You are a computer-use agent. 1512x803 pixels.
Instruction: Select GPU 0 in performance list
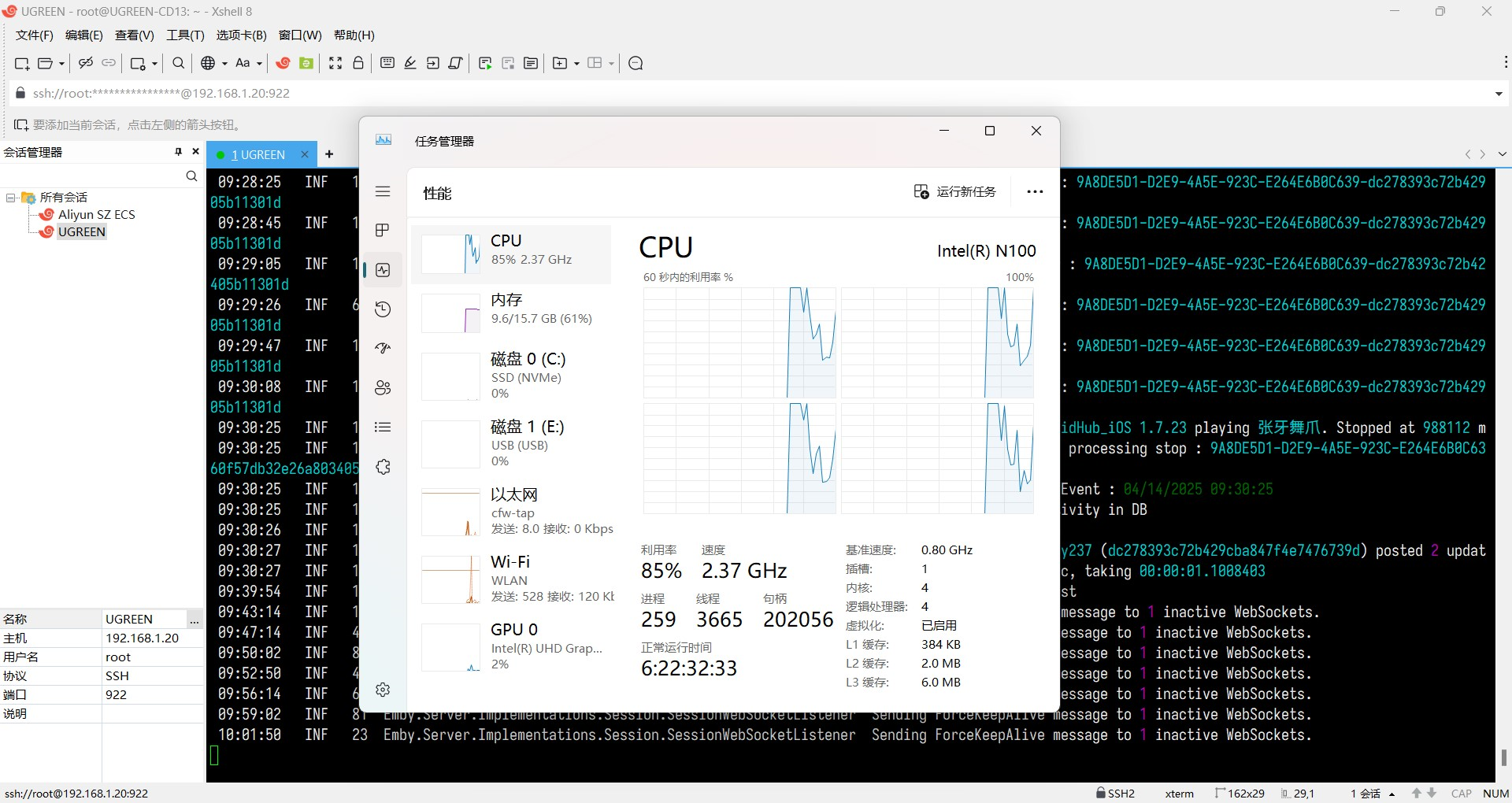pos(512,646)
